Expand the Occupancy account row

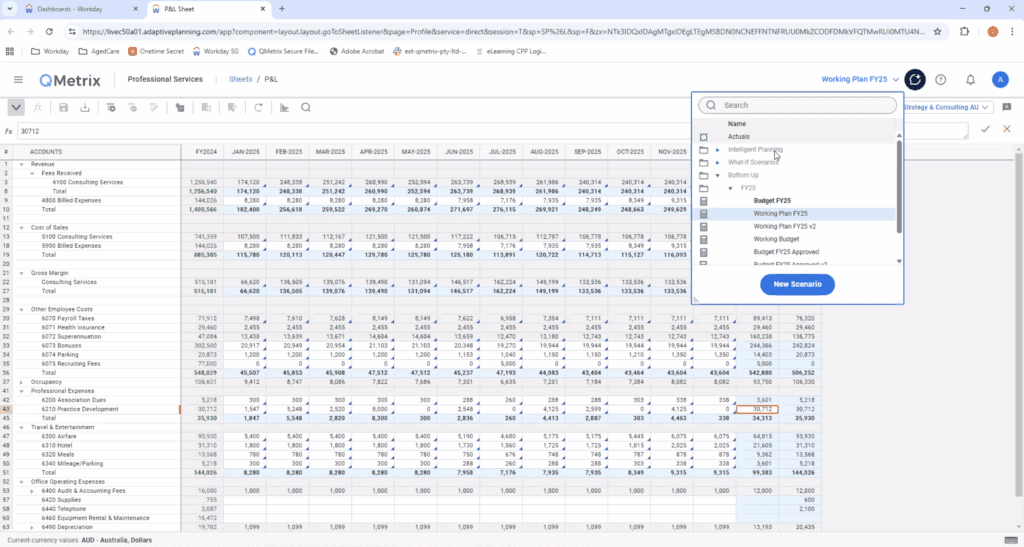point(21,382)
